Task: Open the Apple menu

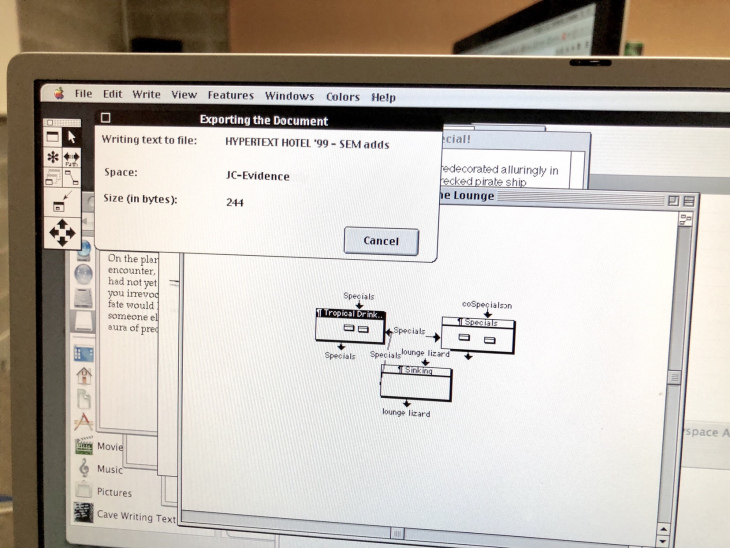Action: pos(59,94)
